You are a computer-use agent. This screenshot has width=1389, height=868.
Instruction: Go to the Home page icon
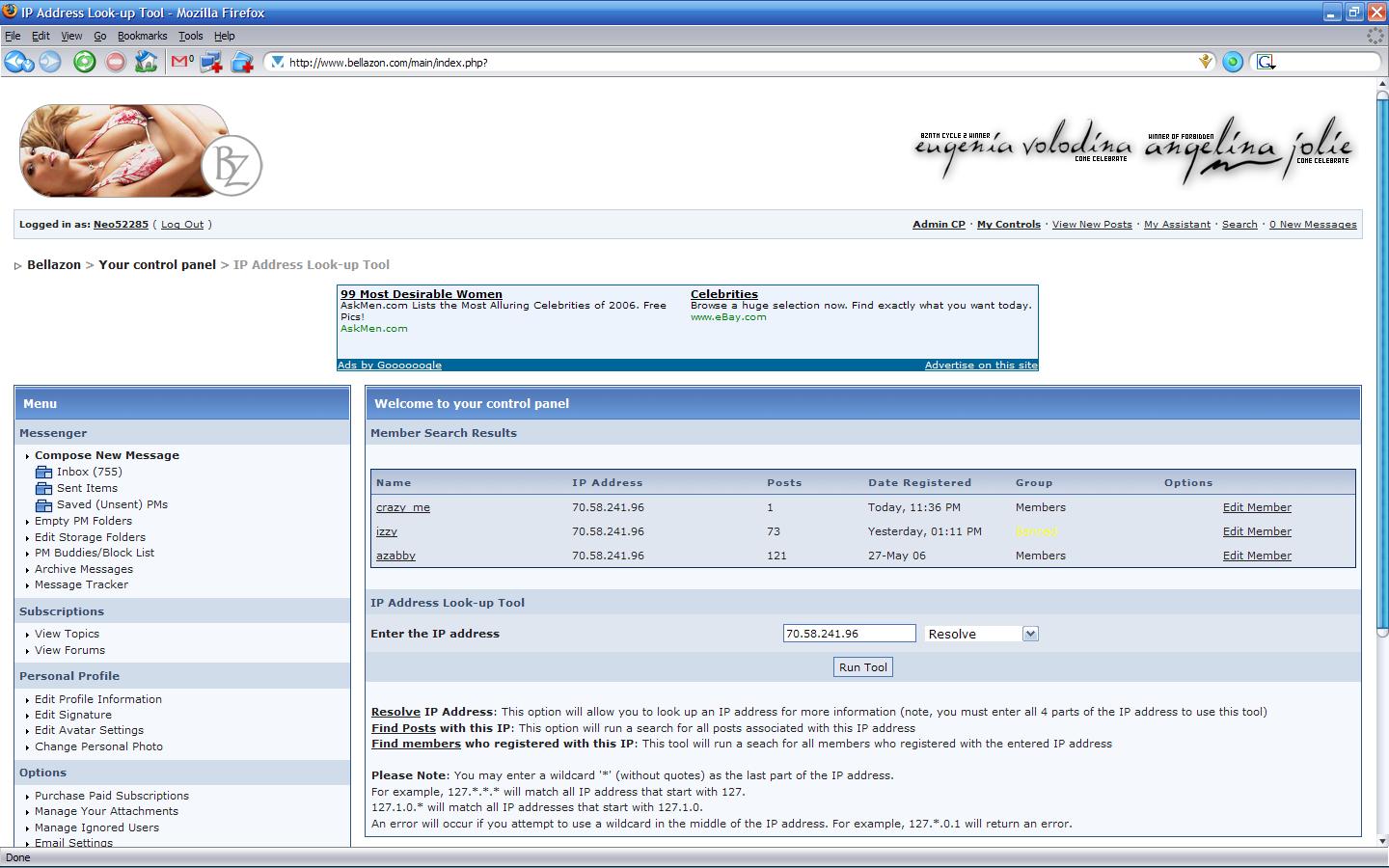(x=147, y=63)
